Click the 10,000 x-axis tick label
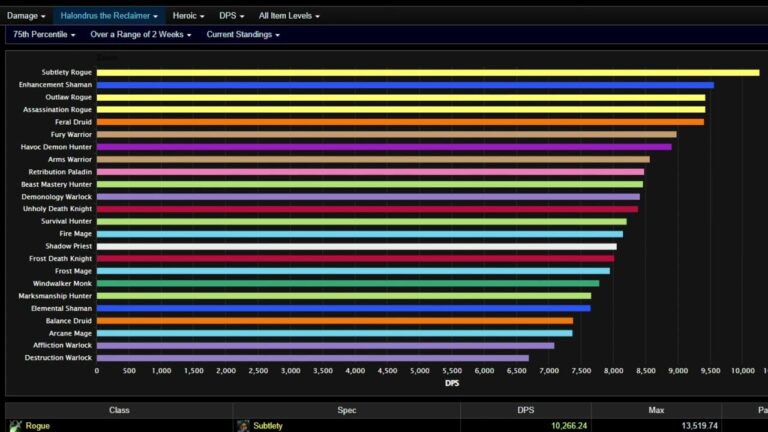The width and height of the screenshot is (768, 432). (743, 371)
